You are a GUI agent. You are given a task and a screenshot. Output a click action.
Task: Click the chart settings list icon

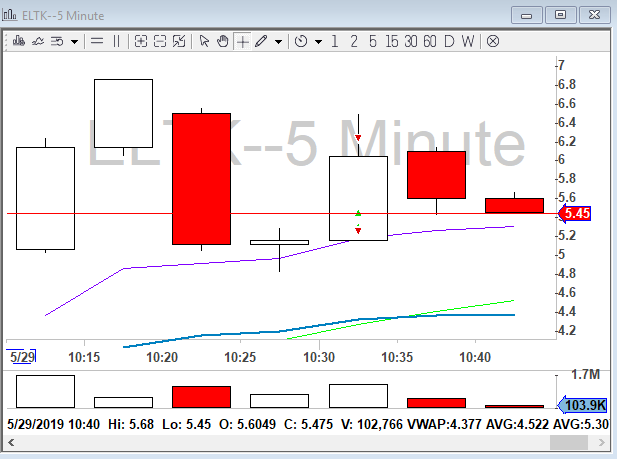[x=57, y=41]
